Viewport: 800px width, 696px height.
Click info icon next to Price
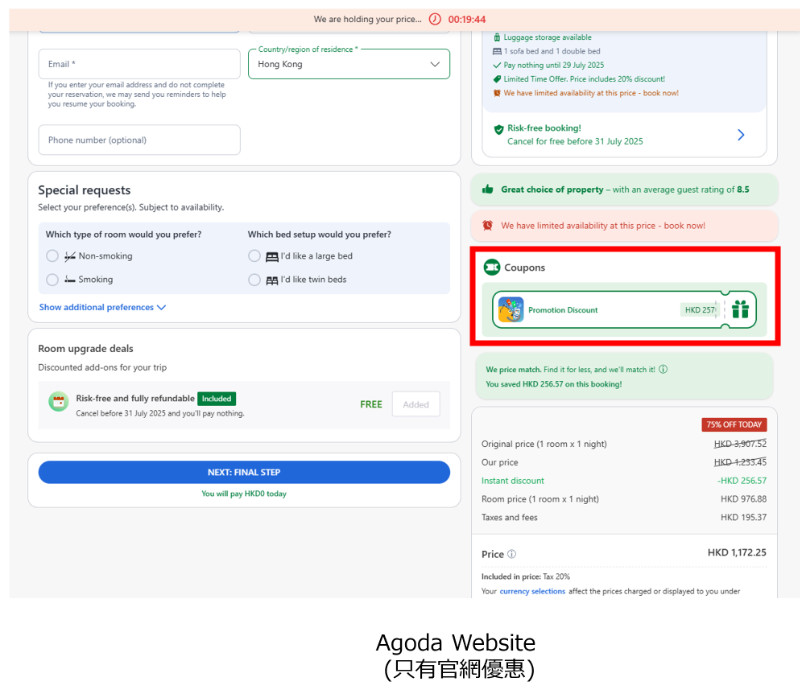(512, 554)
